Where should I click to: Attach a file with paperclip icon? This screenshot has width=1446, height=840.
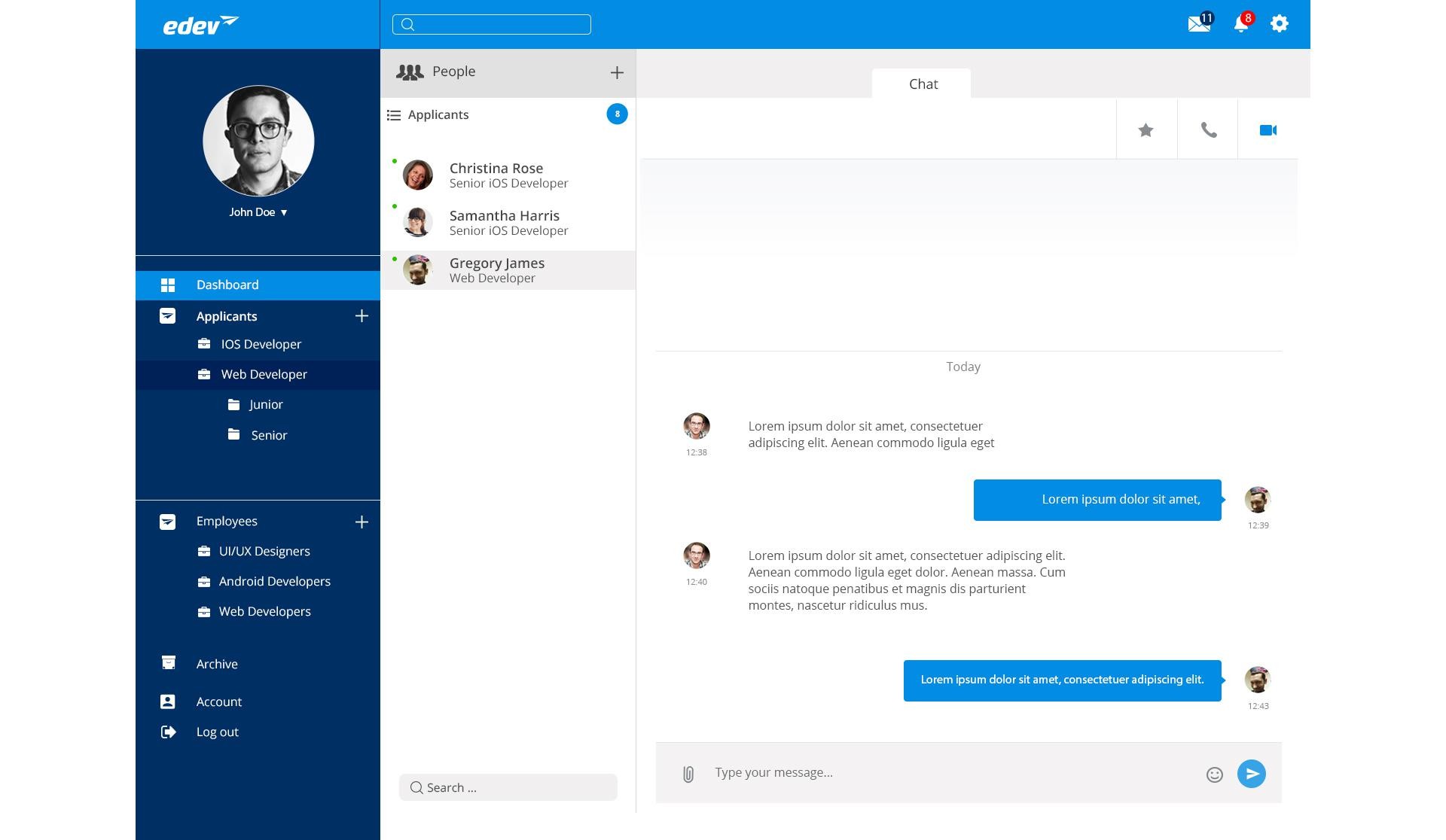[x=688, y=774]
